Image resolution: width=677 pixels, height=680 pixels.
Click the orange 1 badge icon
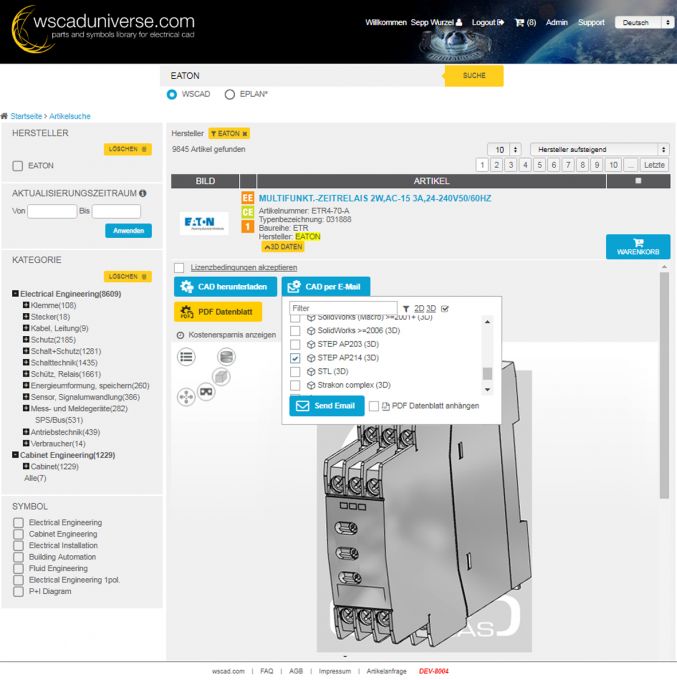pos(248,226)
